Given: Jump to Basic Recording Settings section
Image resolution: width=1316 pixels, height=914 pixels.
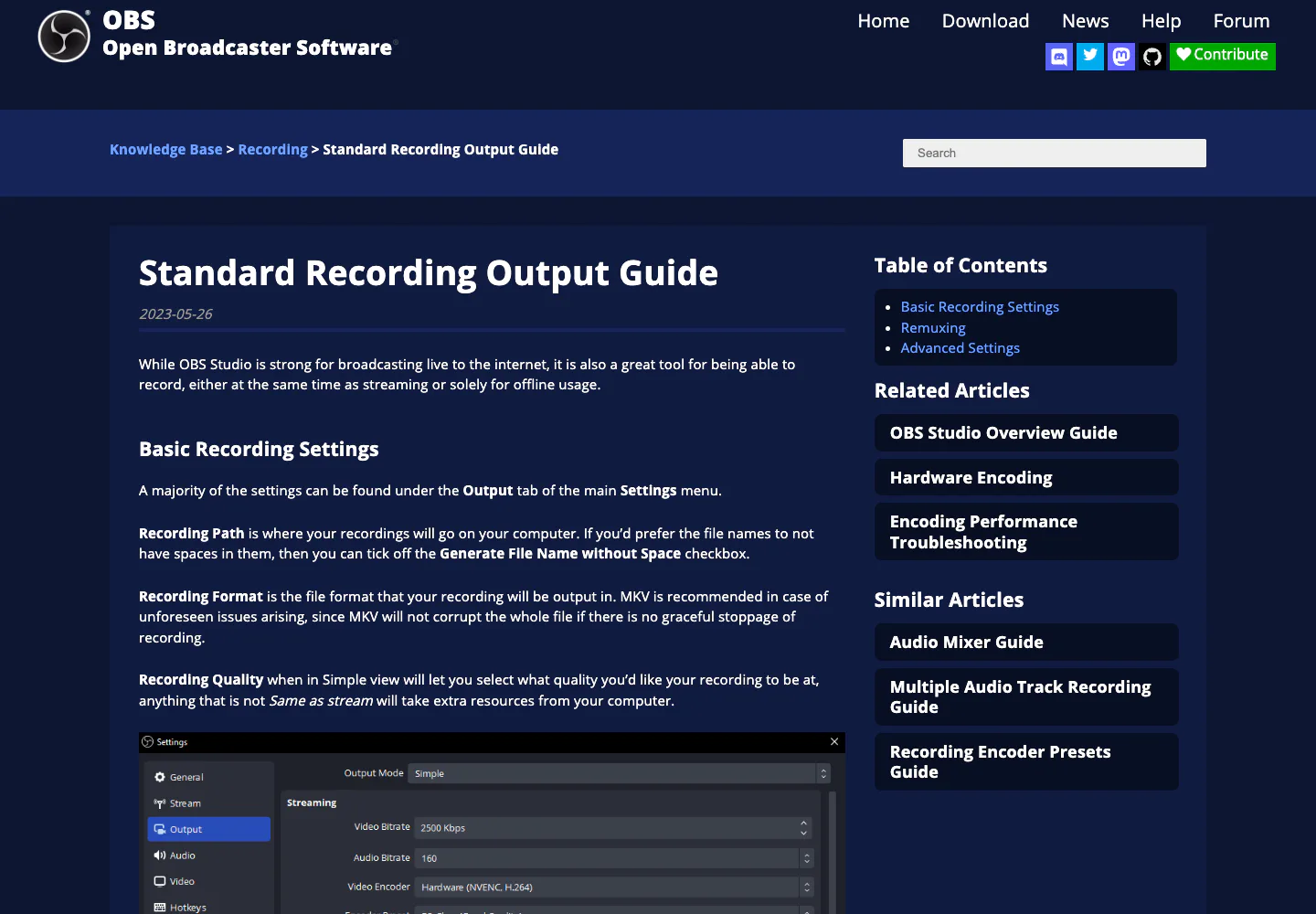Looking at the screenshot, I should [x=980, y=307].
